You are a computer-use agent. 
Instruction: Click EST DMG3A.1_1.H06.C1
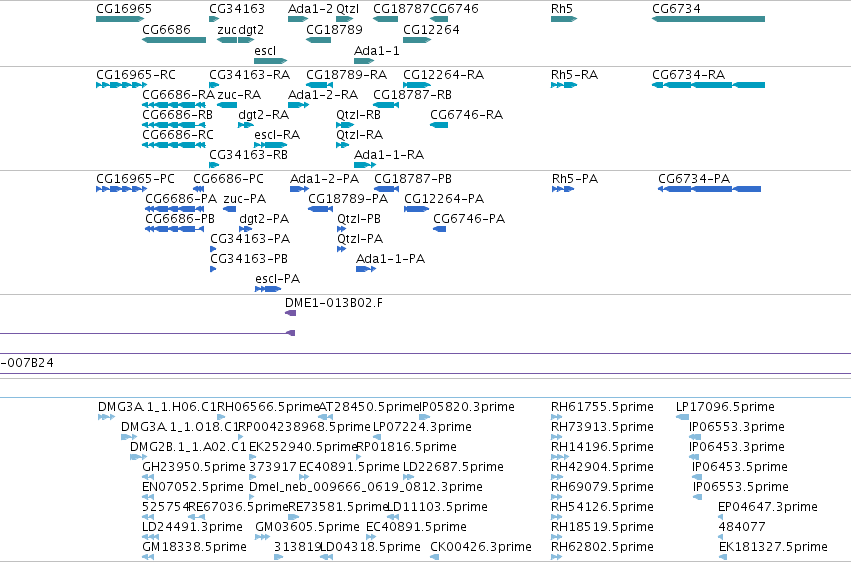[157, 407]
